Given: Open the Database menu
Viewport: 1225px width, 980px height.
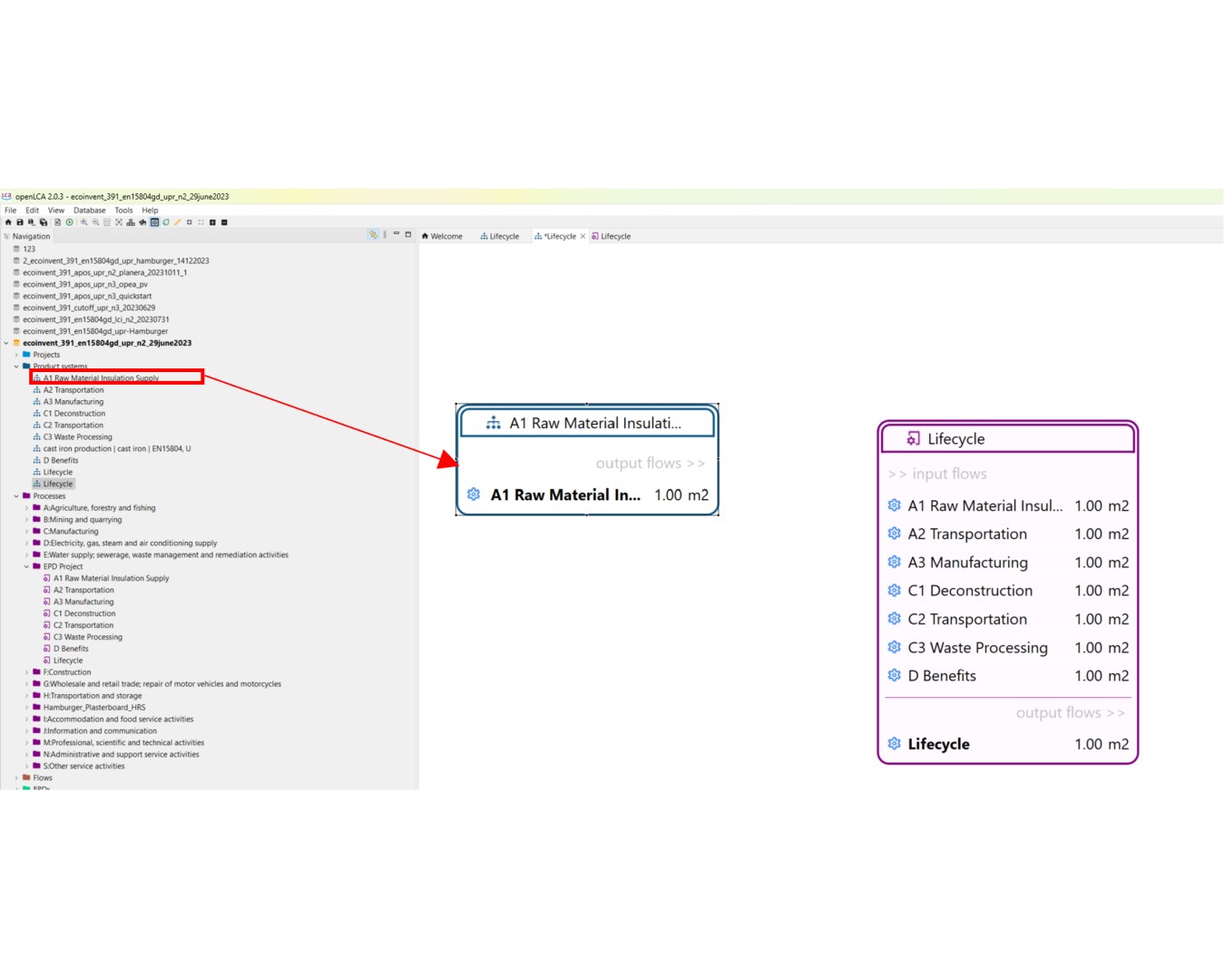Looking at the screenshot, I should (x=89, y=211).
